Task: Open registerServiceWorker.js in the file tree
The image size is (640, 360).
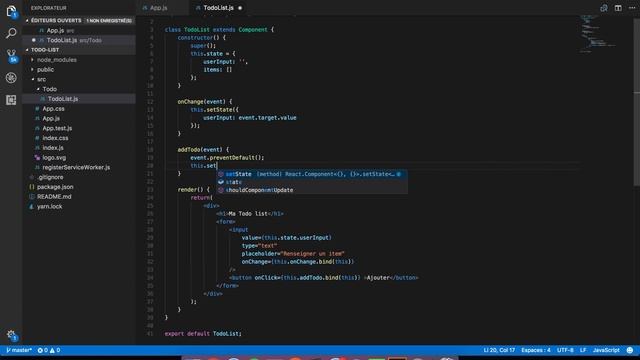Action: point(79,167)
